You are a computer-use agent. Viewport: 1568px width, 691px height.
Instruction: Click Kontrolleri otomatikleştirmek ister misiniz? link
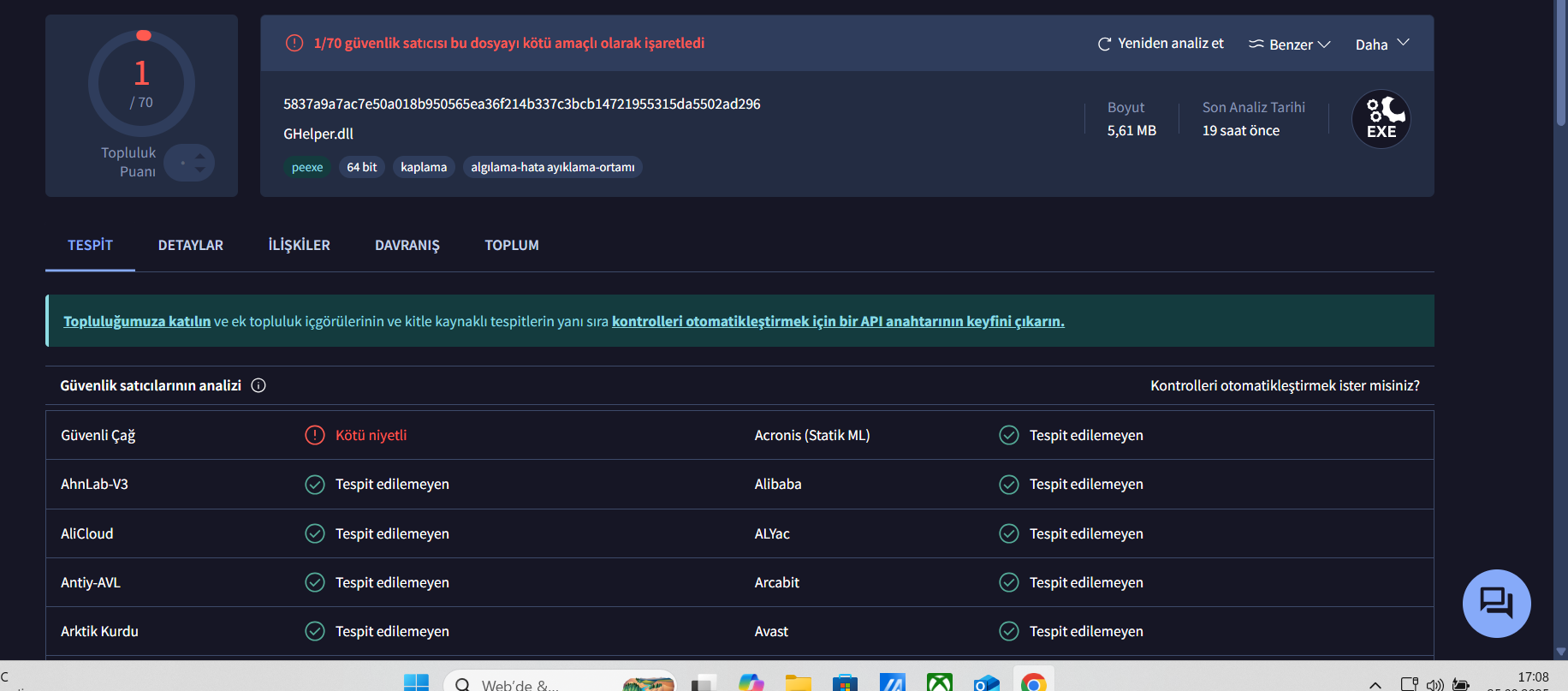click(x=1285, y=385)
